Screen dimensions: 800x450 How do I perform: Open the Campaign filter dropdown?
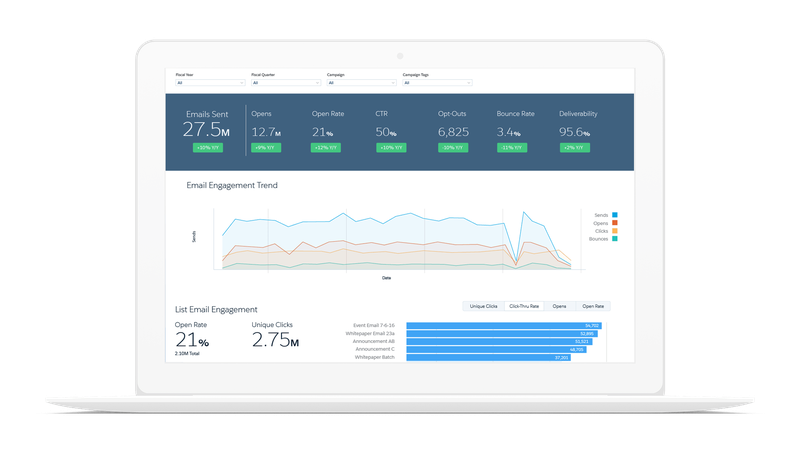click(x=361, y=83)
